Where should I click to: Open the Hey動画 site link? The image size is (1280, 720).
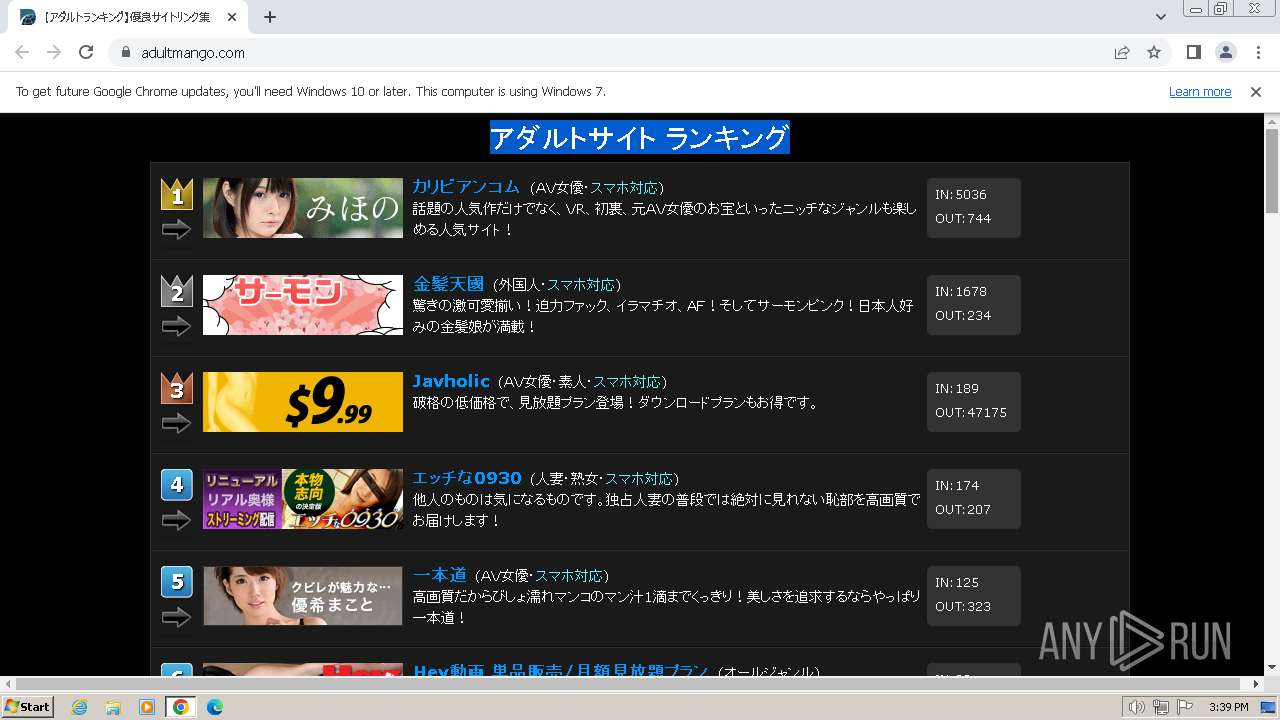tap(561, 671)
